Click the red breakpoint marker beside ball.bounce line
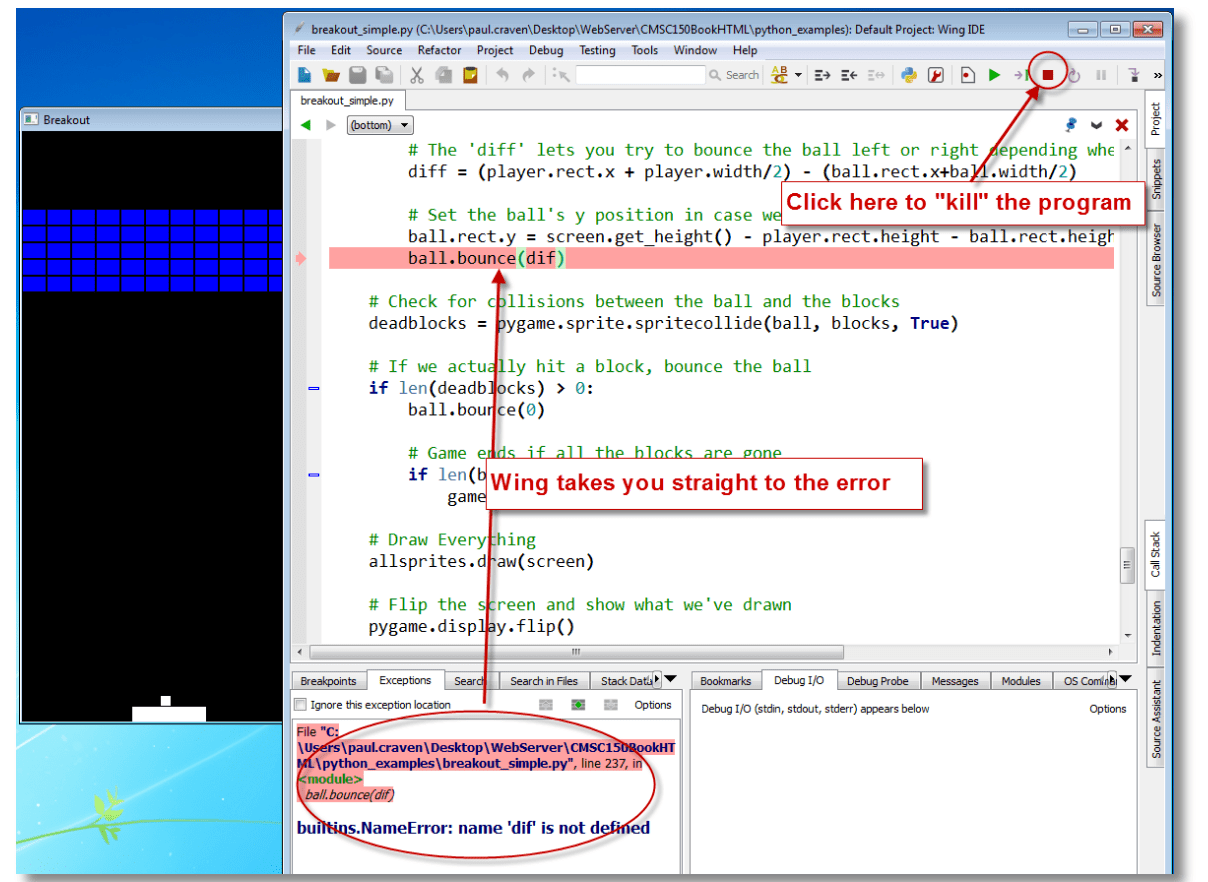1208x882 pixels. [302, 258]
